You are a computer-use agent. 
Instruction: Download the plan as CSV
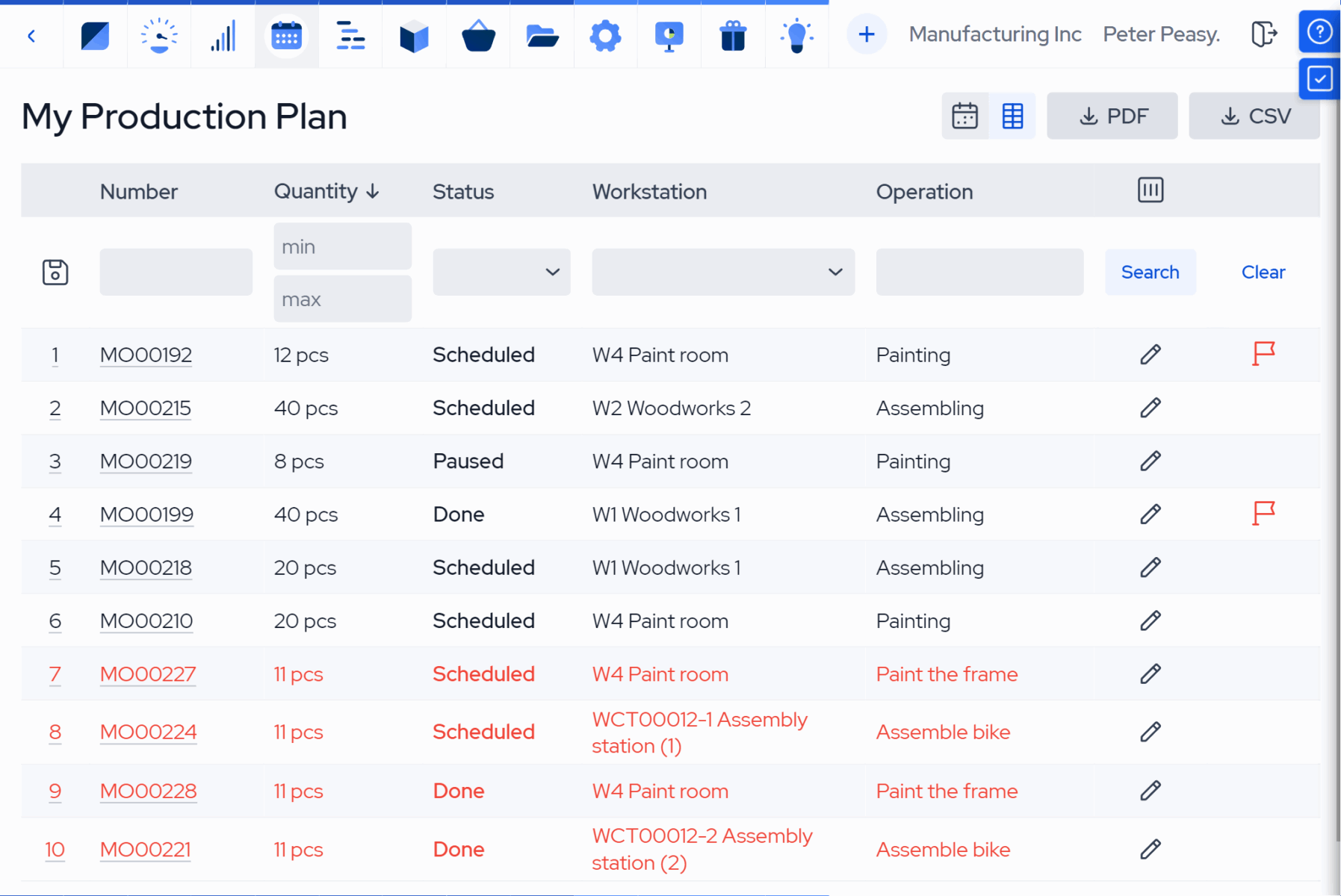click(x=1254, y=116)
